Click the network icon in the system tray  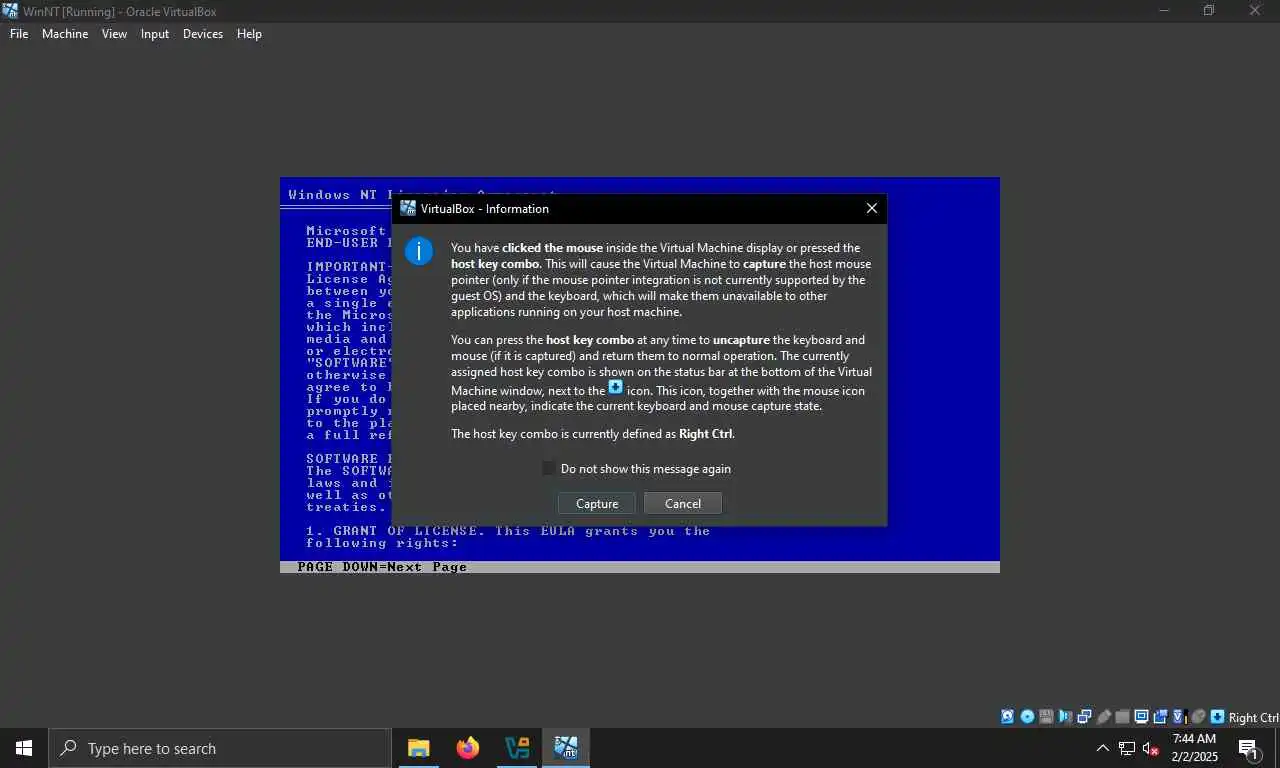tap(1127, 748)
